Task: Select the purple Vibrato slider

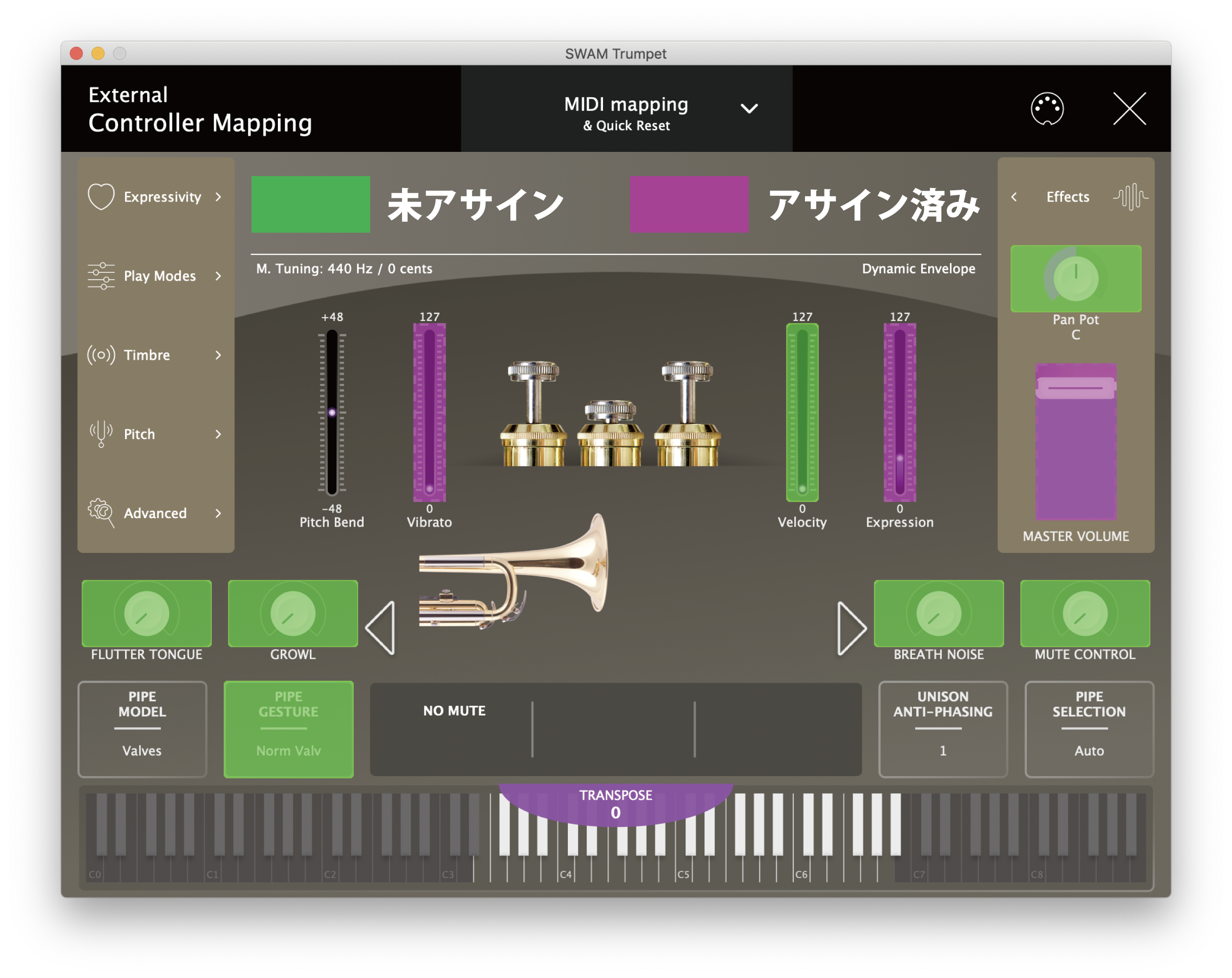Action: [x=429, y=413]
